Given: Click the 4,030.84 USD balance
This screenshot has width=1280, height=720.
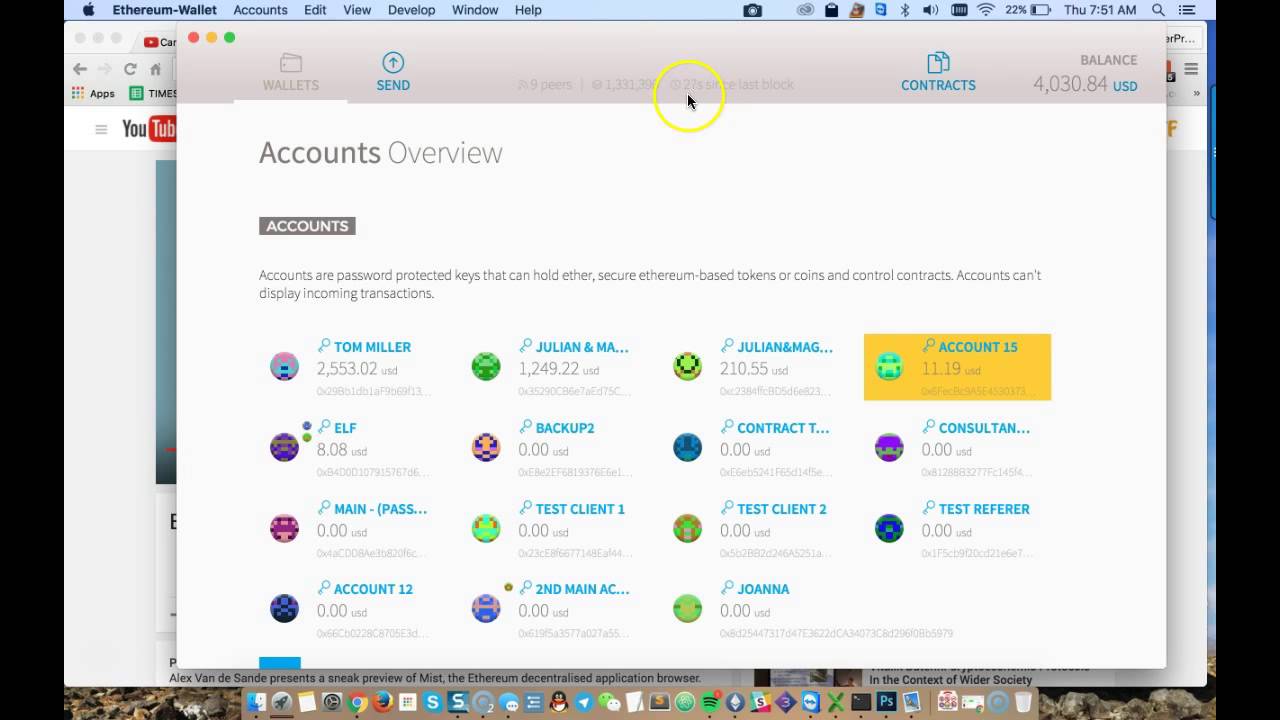Looking at the screenshot, I should pyautogui.click(x=1085, y=84).
